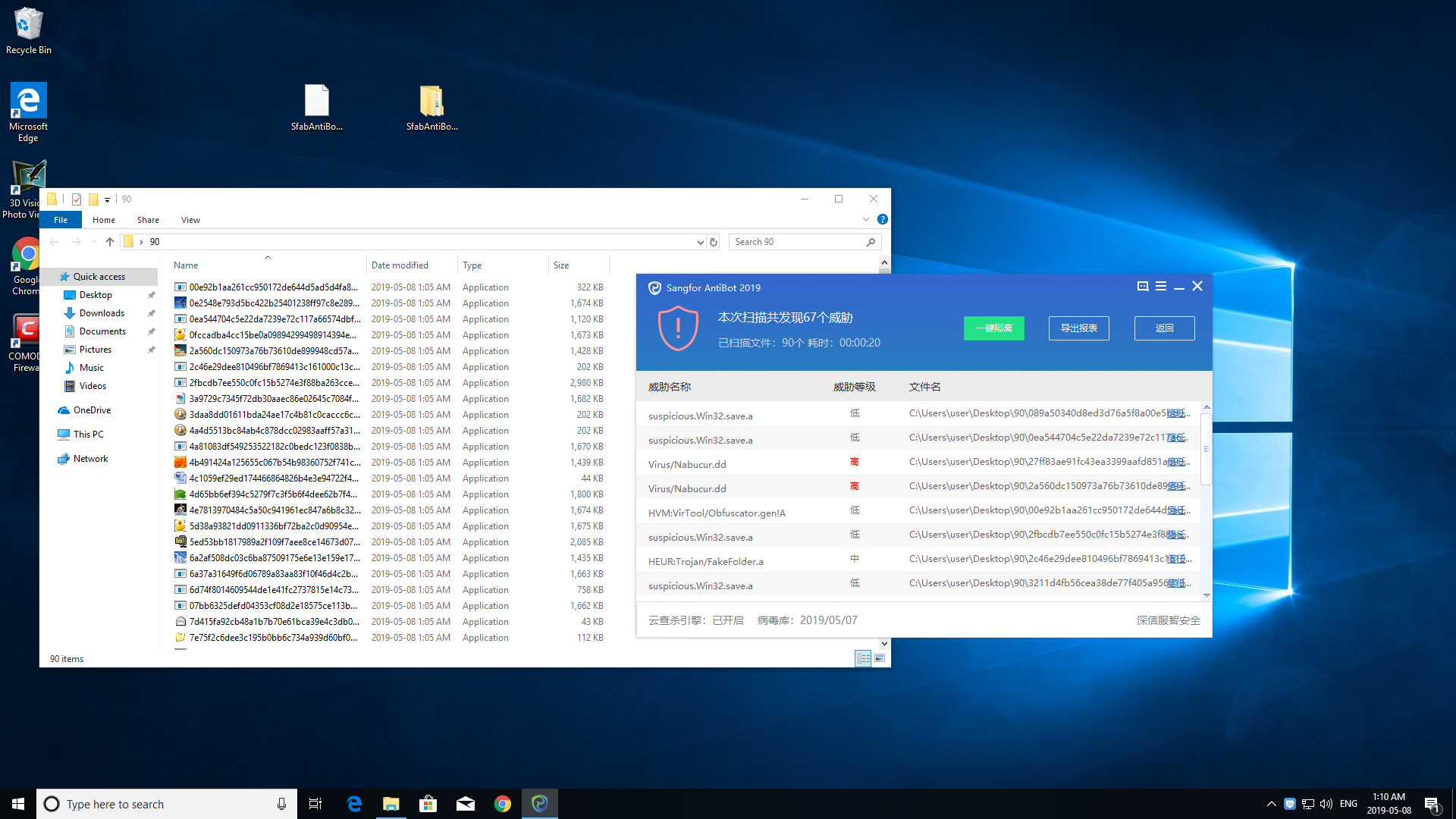Show hidden system tray icons
This screenshot has width=1456, height=819.
click(x=1271, y=804)
